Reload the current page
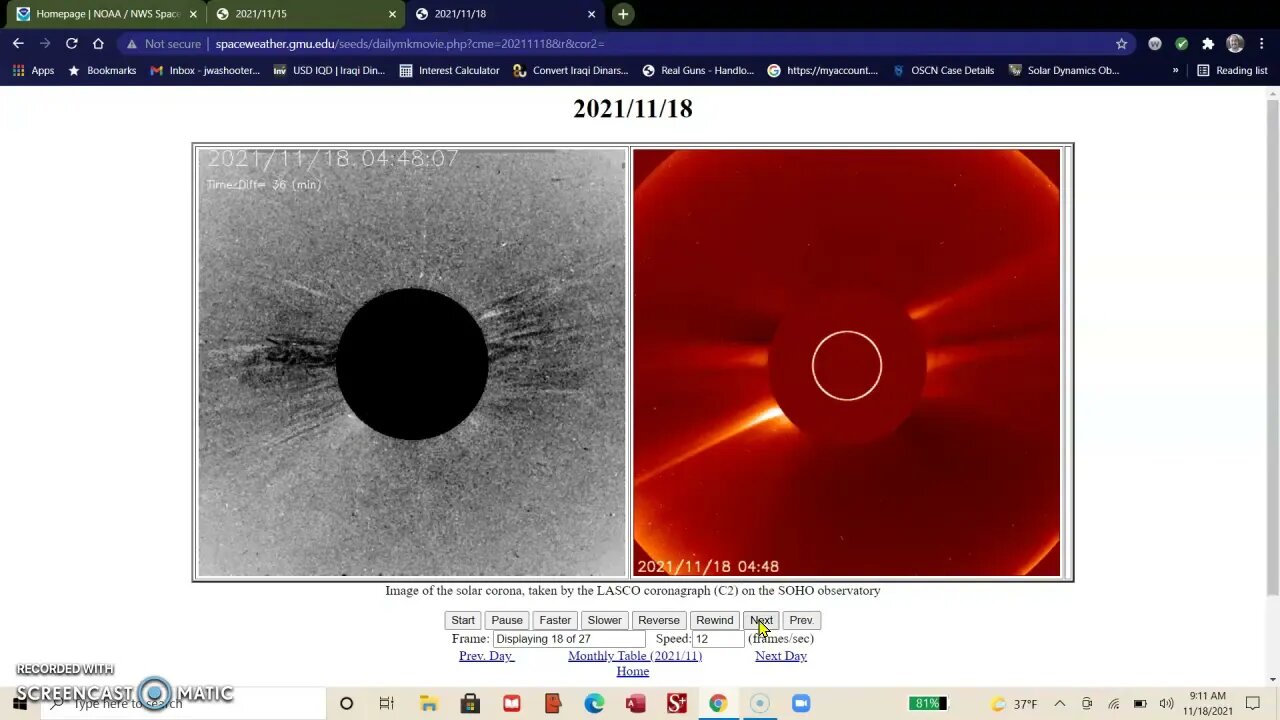The image size is (1280, 720). pyautogui.click(x=71, y=44)
